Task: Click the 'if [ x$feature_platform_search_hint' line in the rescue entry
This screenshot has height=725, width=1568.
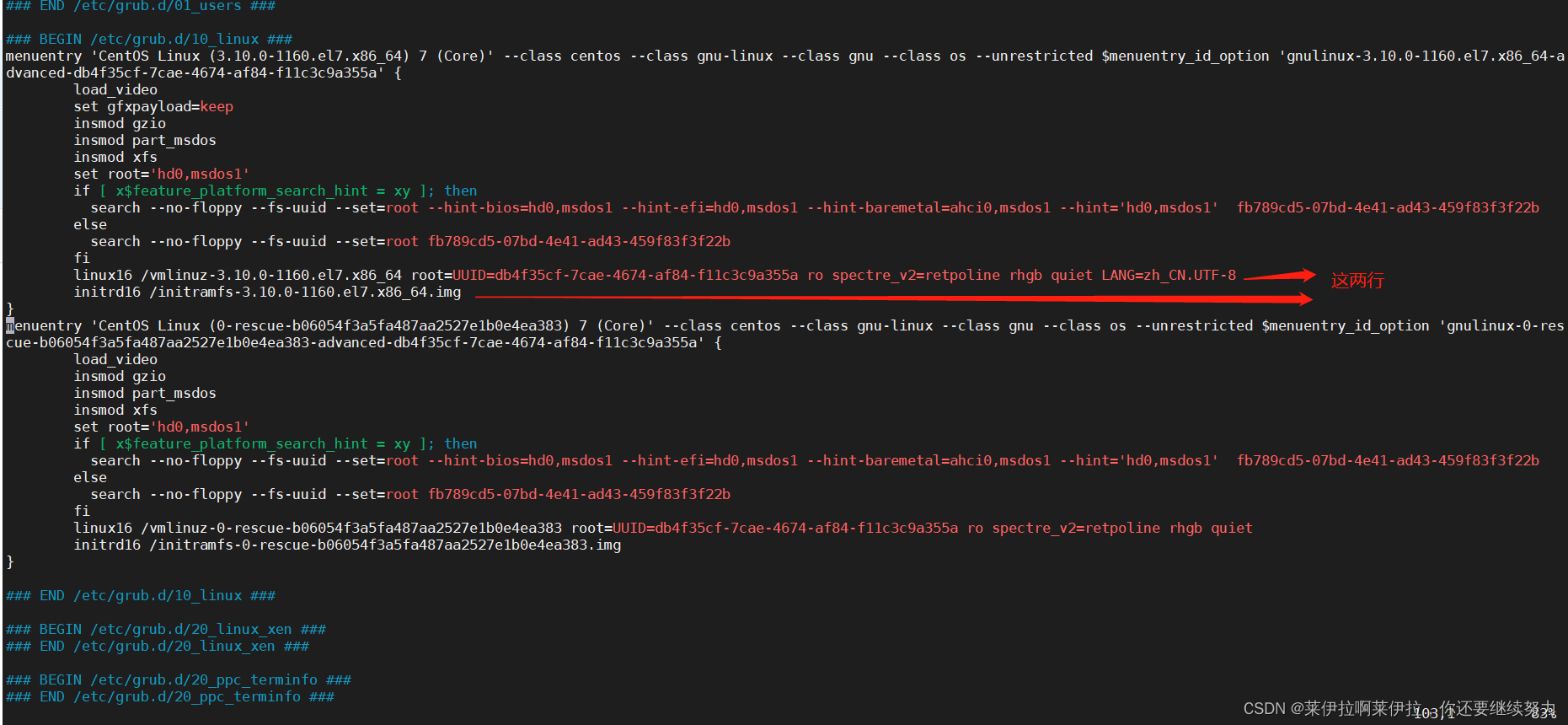Action: coord(276,443)
